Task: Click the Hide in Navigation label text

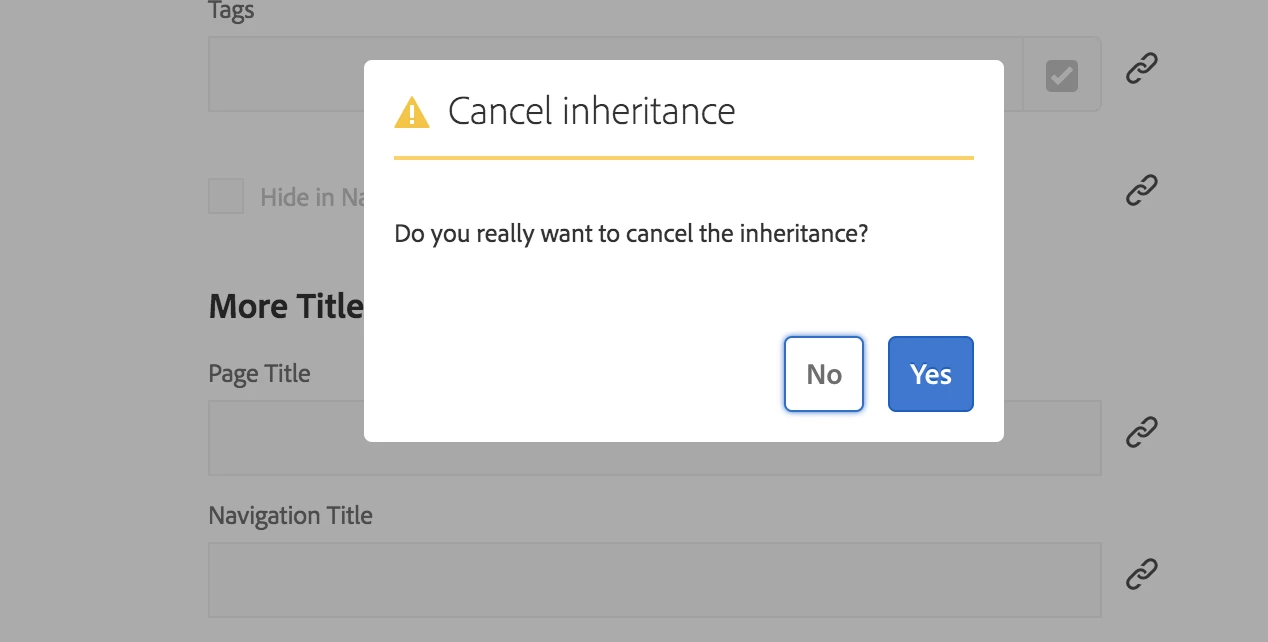Action: click(x=310, y=197)
